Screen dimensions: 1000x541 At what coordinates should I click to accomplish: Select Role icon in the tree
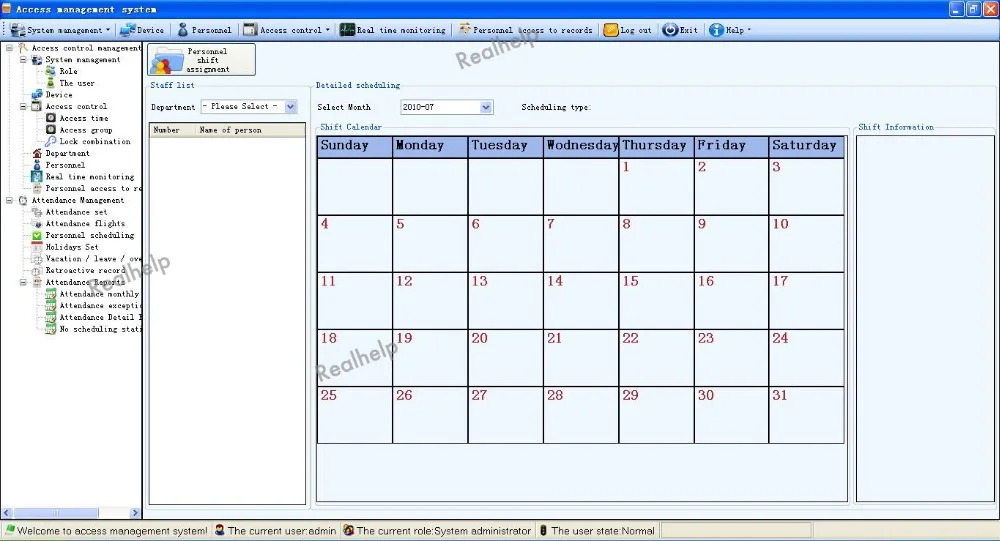50,71
